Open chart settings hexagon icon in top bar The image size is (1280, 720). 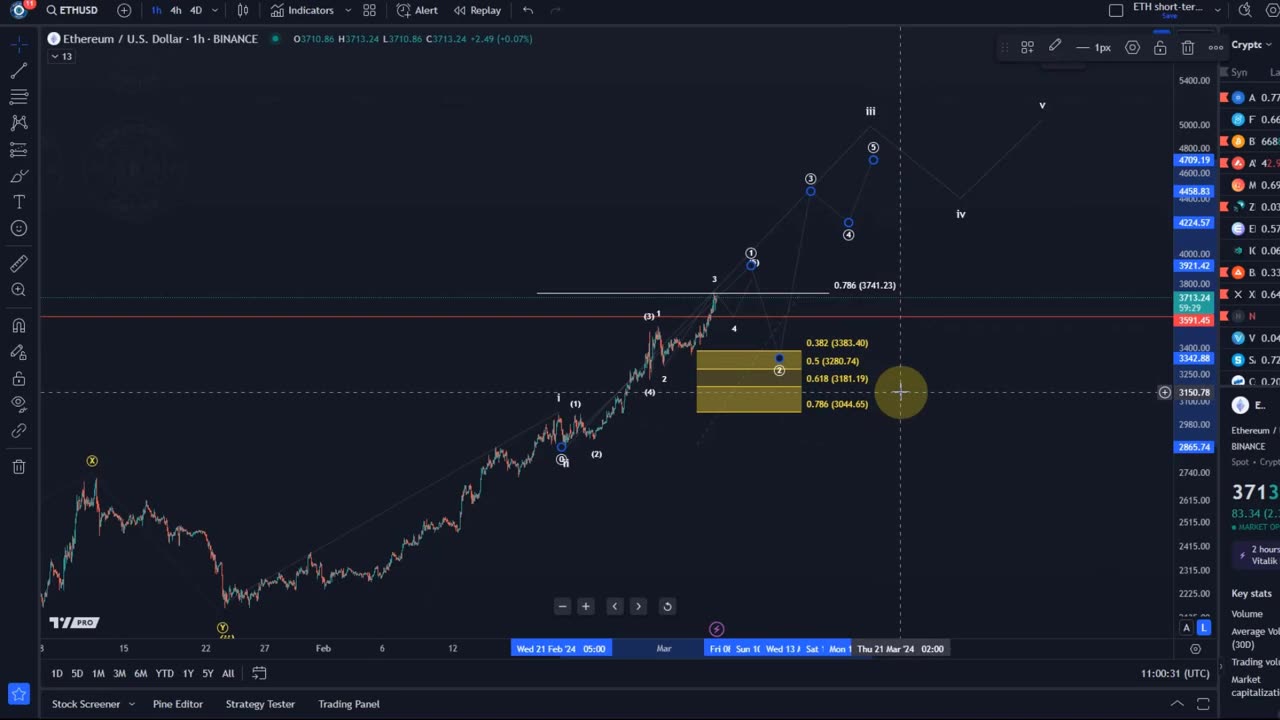1273,10
